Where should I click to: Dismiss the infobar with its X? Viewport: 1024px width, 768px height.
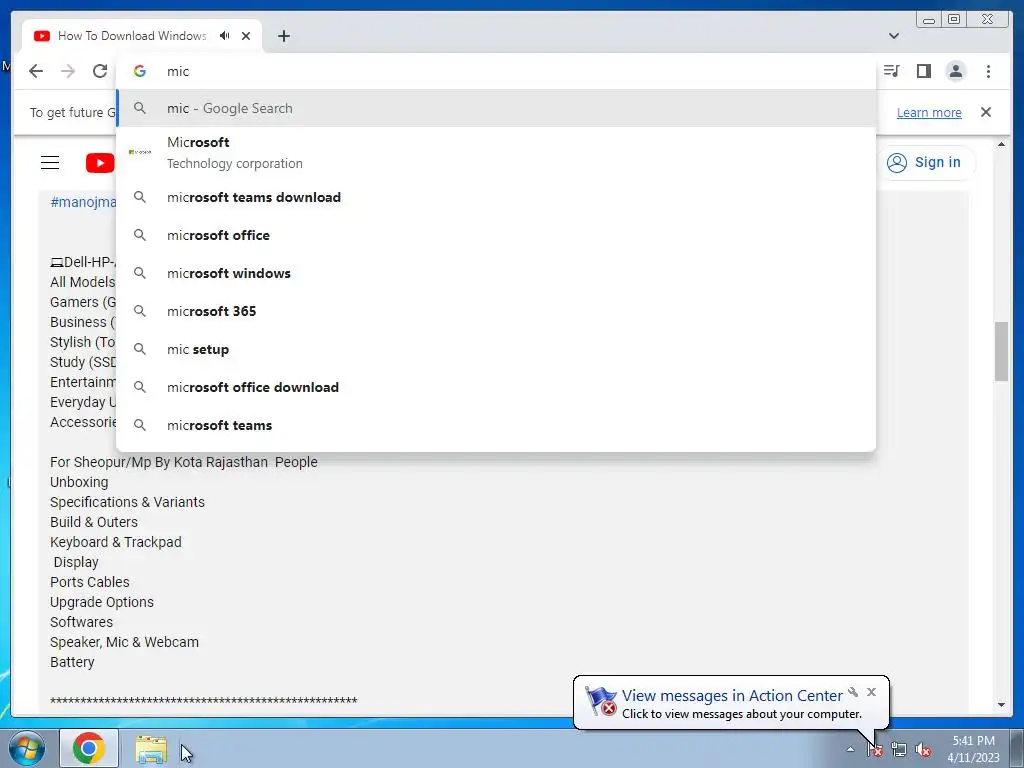click(986, 112)
